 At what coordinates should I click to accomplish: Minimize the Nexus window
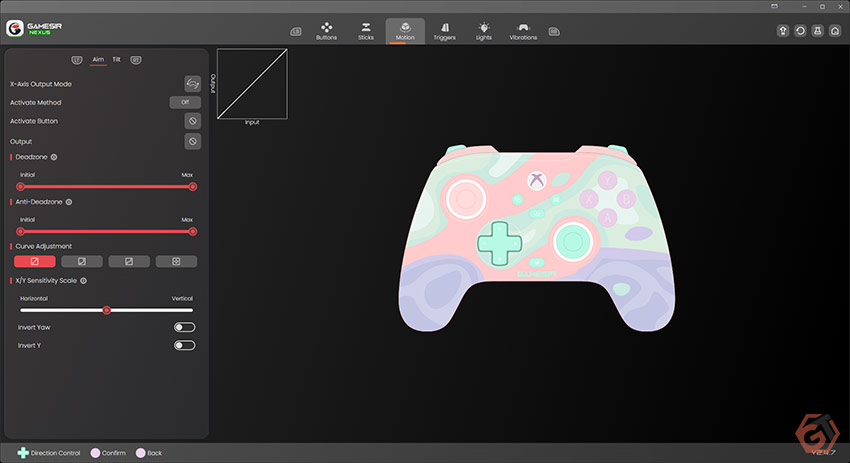(x=804, y=7)
